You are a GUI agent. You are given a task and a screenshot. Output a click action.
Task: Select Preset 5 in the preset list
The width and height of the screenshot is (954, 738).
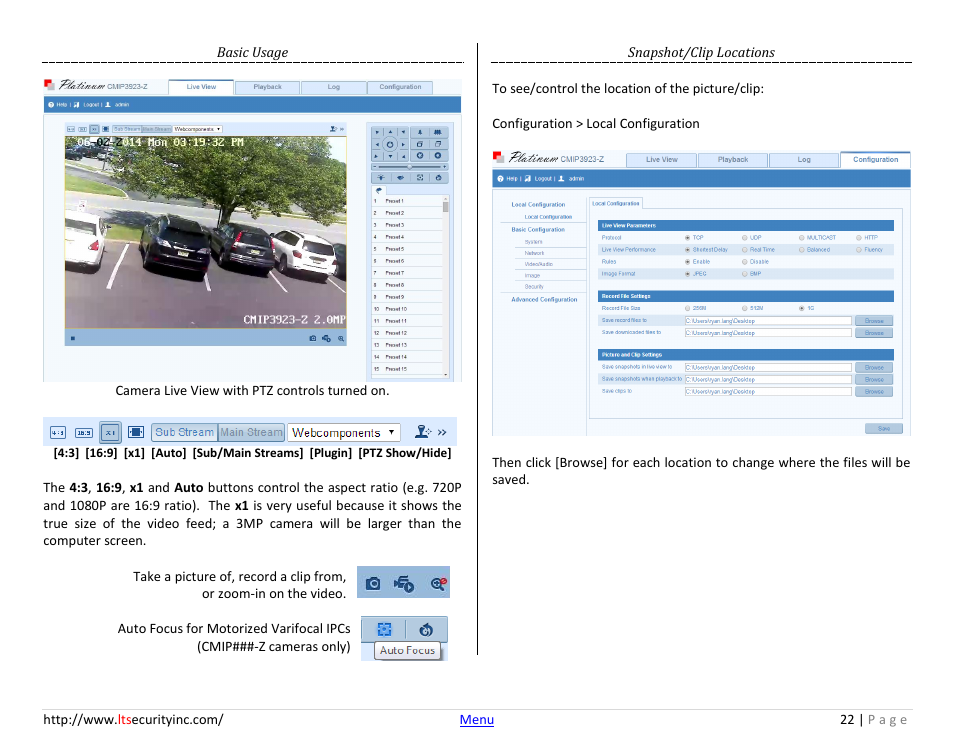point(407,249)
